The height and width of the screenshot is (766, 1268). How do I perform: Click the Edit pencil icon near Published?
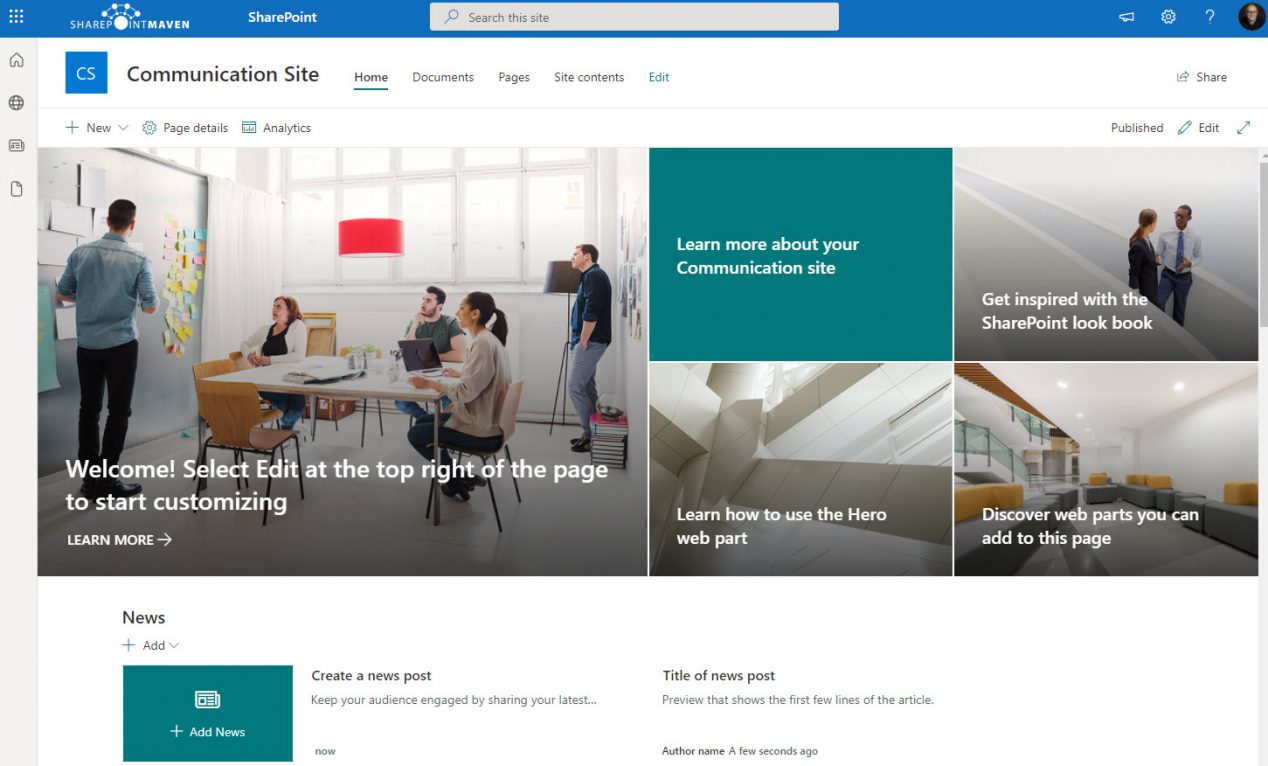tap(1198, 127)
